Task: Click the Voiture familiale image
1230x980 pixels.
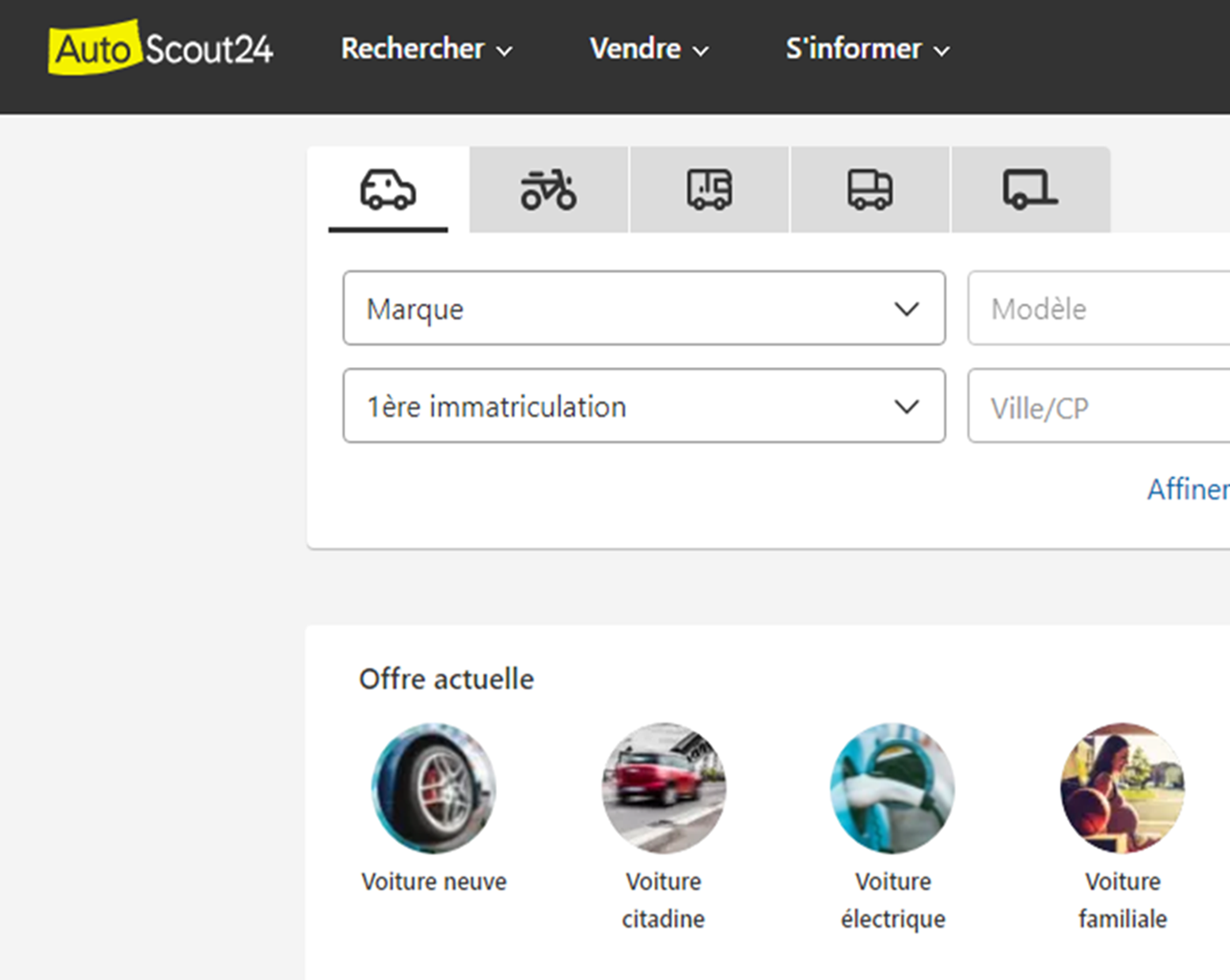Action: [1122, 788]
